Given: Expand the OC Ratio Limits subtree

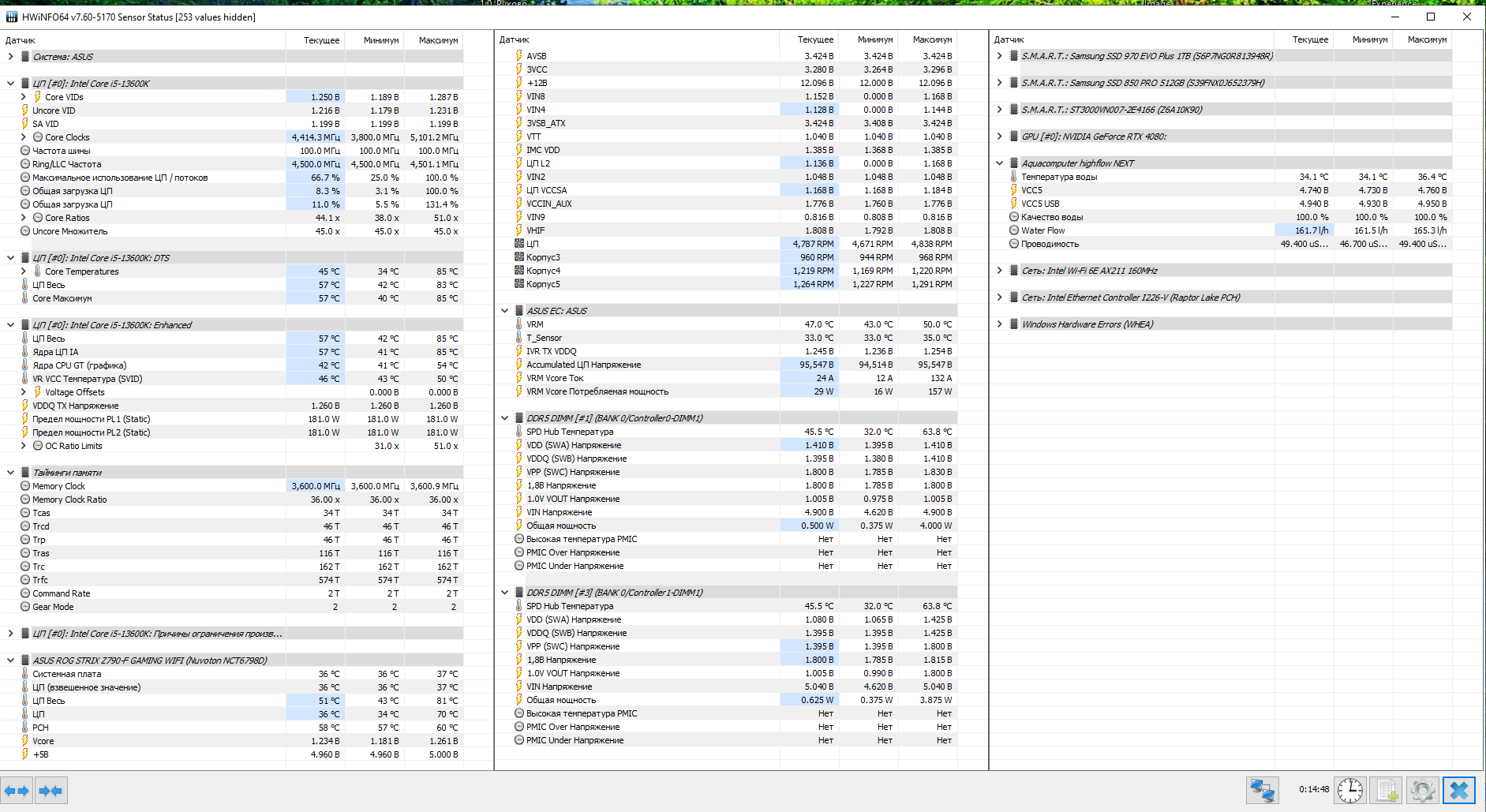Looking at the screenshot, I should 23,446.
